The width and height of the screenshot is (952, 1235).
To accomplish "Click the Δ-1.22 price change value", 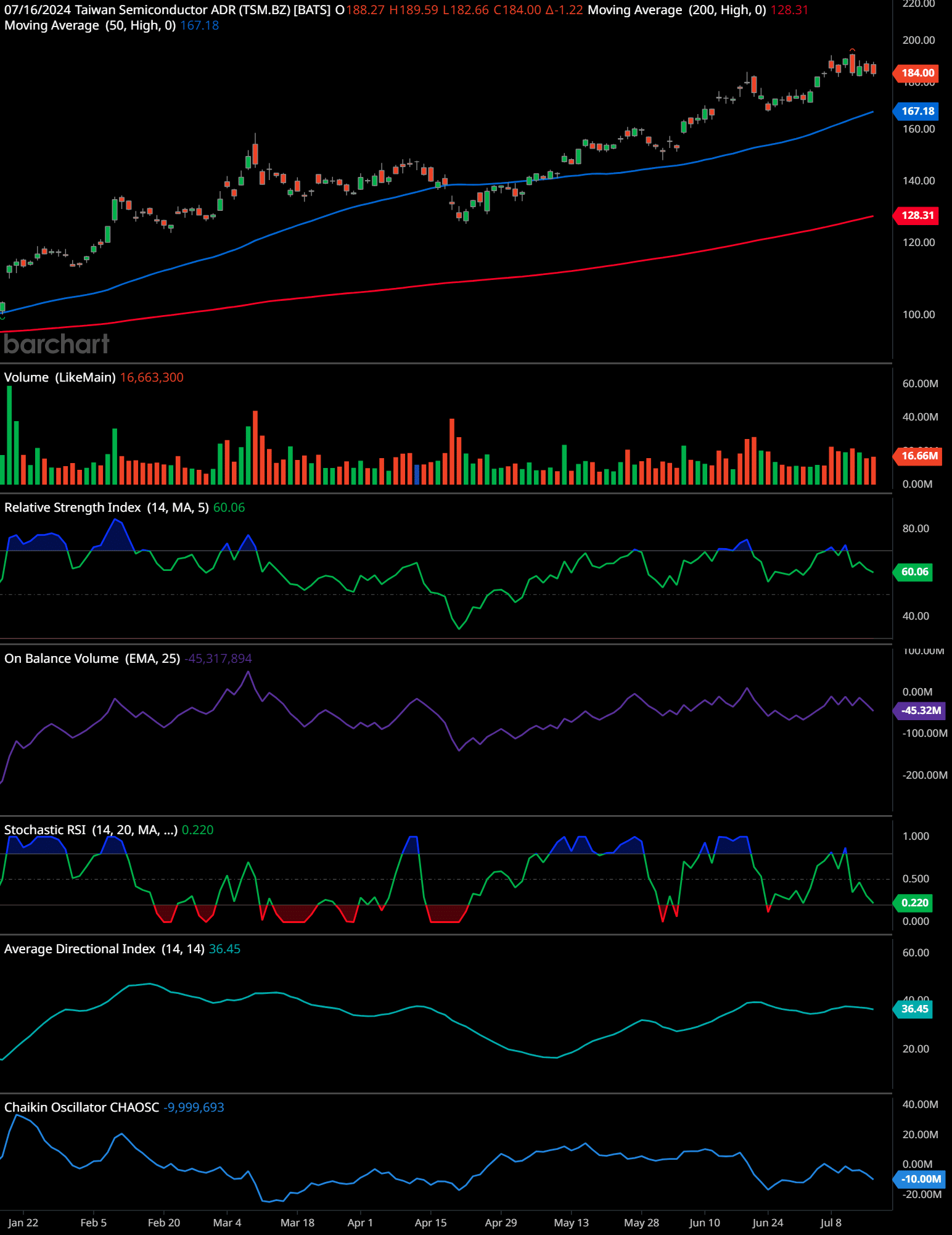I will (564, 10).
